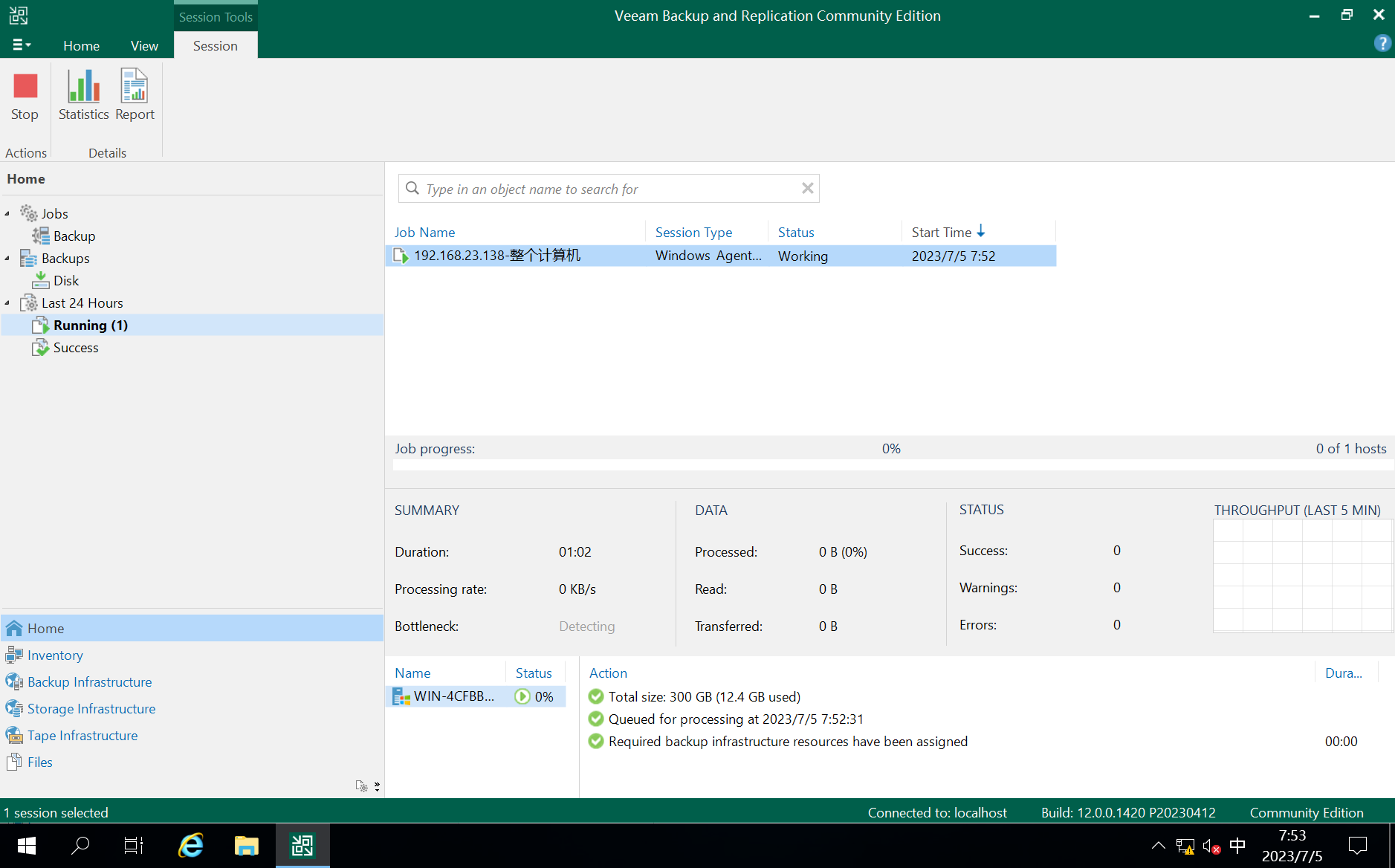This screenshot has width=1395, height=868.
Task: Launch Internet Explorer from taskbar
Action: (x=191, y=846)
